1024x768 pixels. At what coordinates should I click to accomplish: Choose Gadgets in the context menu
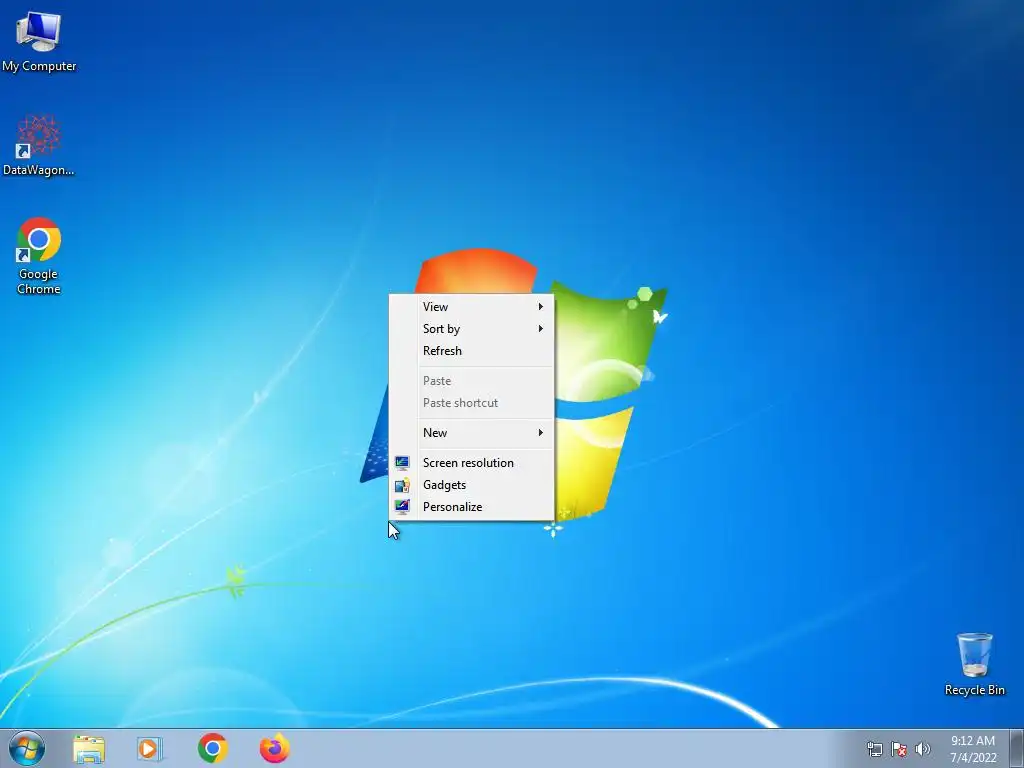coord(472,485)
